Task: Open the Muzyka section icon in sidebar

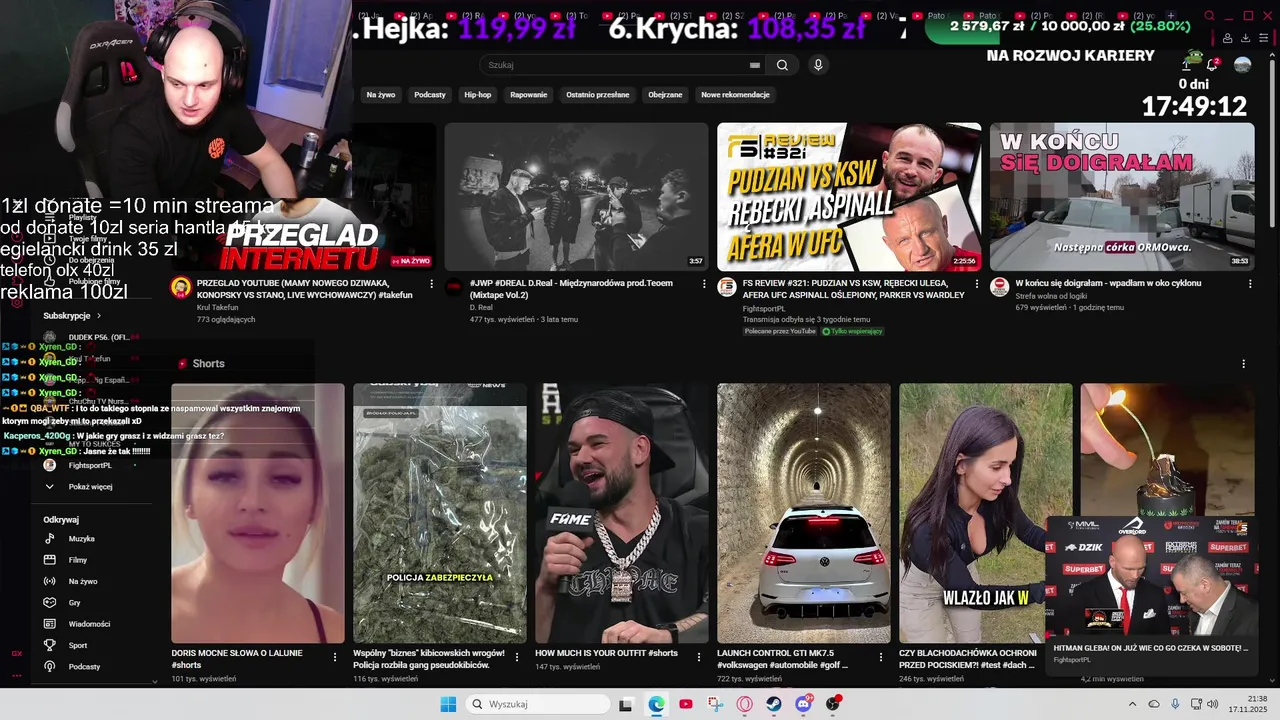Action: pyautogui.click(x=49, y=538)
